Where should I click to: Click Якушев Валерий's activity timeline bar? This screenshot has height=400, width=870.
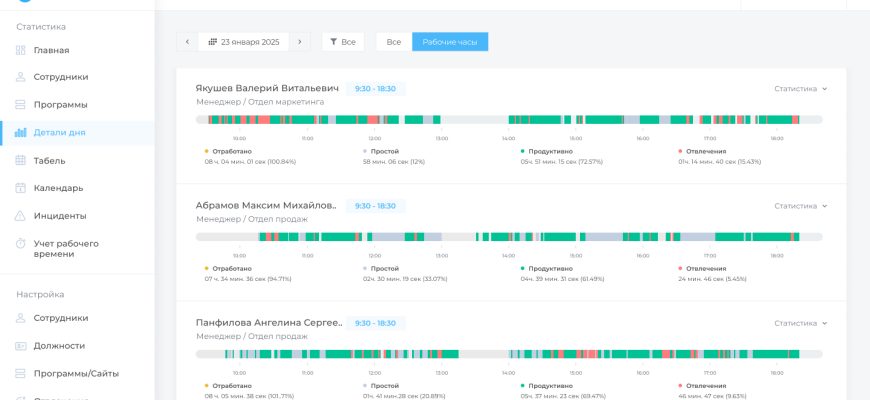(509, 120)
